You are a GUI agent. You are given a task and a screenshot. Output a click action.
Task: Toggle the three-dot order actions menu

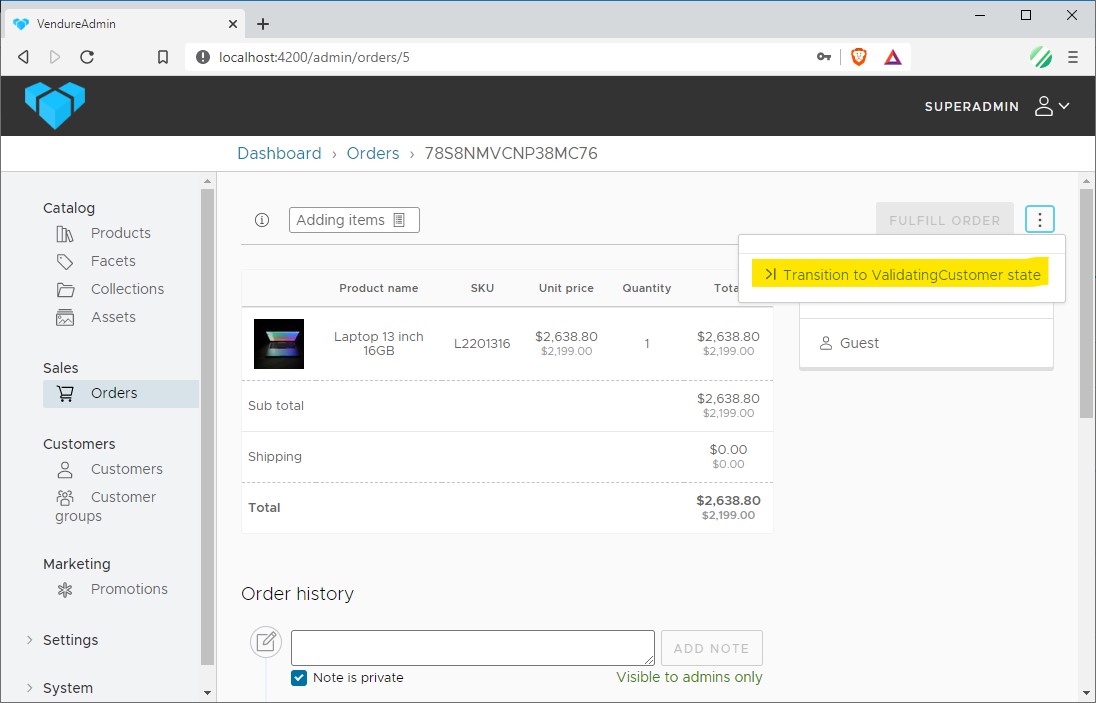1040,220
